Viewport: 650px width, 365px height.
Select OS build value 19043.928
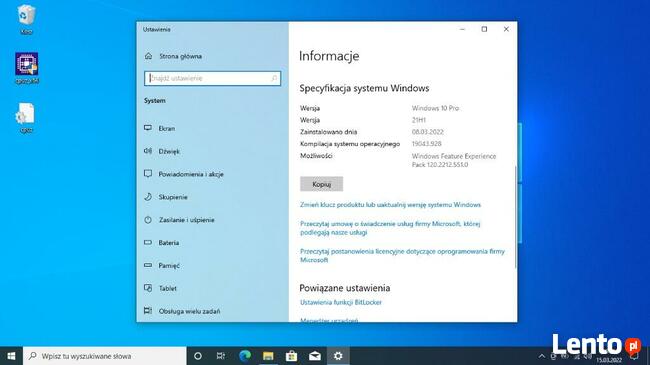[x=426, y=144]
